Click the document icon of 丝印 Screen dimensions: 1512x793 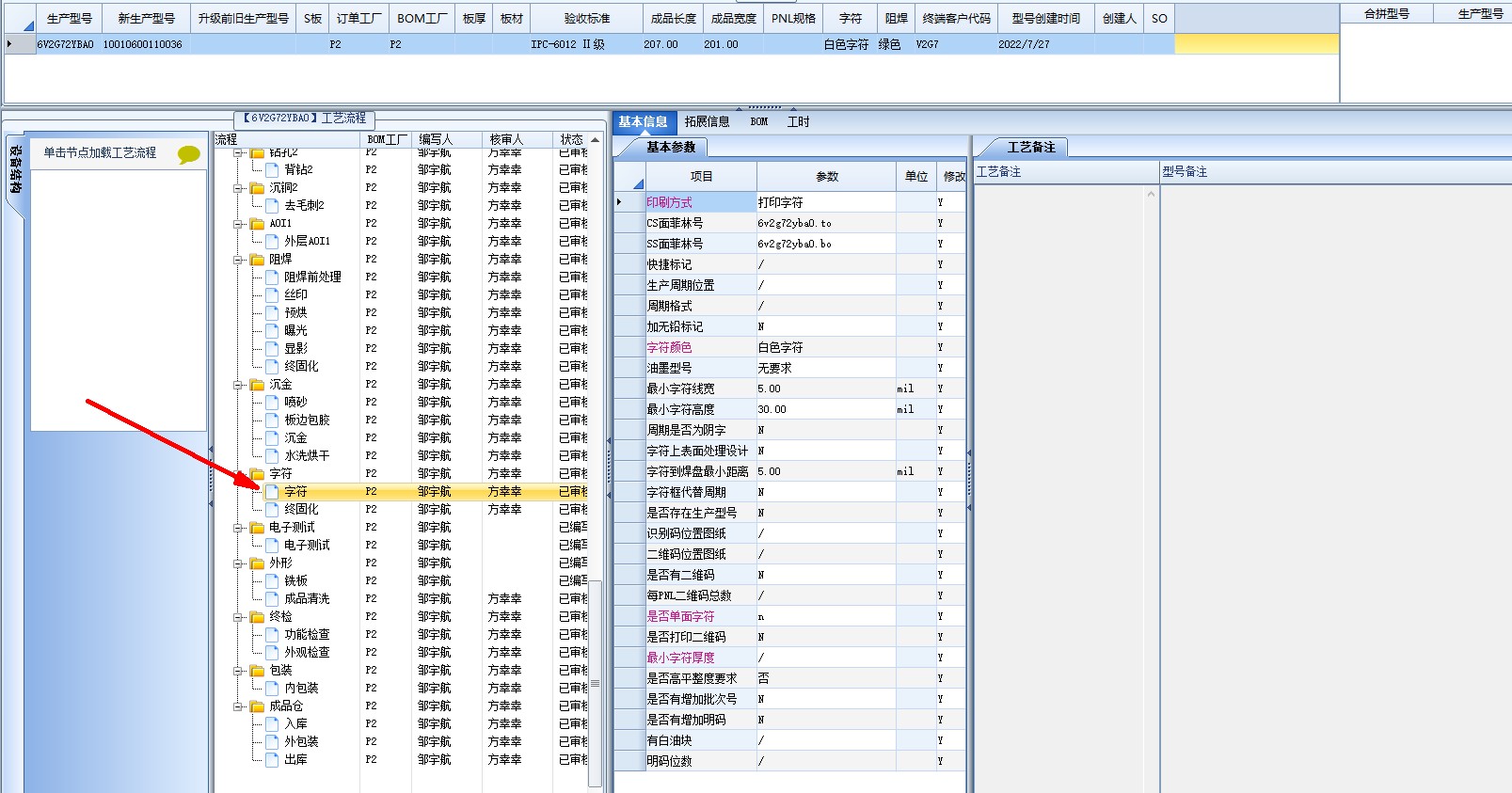click(x=273, y=295)
